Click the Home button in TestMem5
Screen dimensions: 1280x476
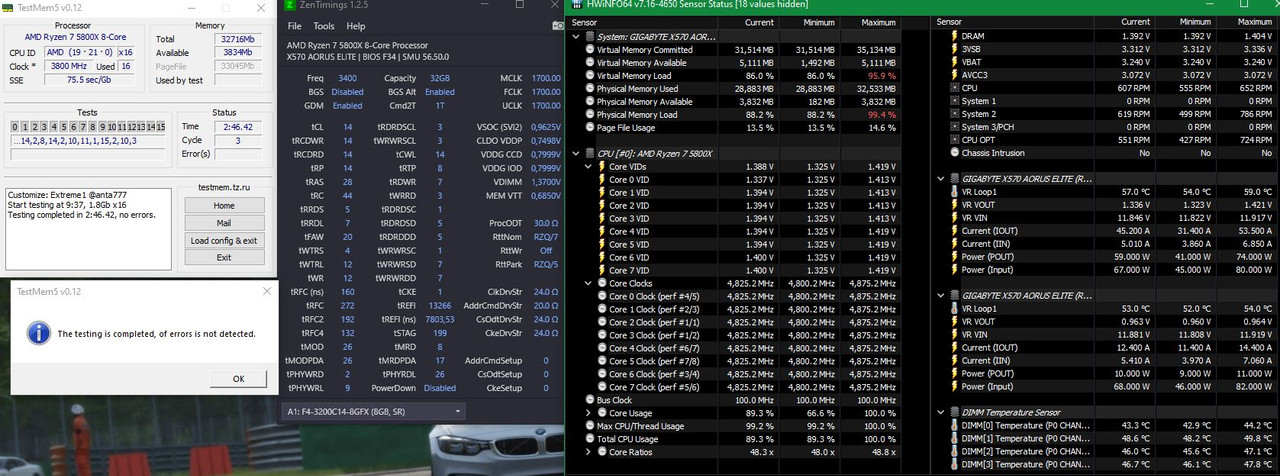coord(224,205)
